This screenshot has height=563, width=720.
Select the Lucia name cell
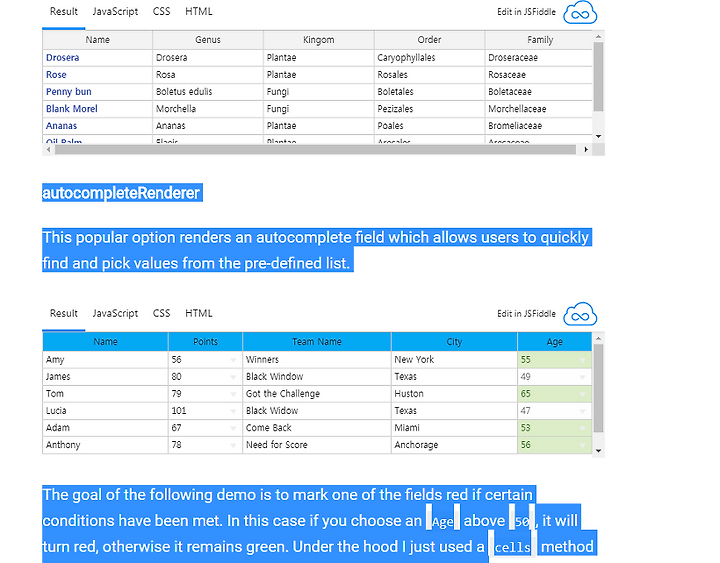point(106,411)
